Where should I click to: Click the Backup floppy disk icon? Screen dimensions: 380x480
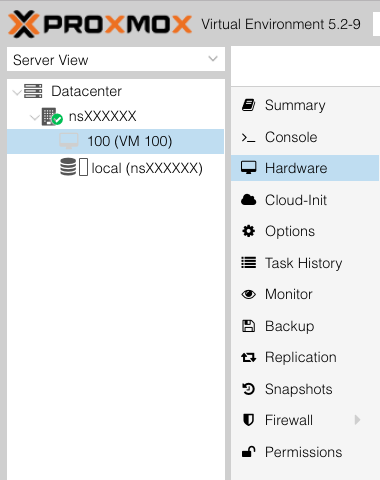(248, 326)
